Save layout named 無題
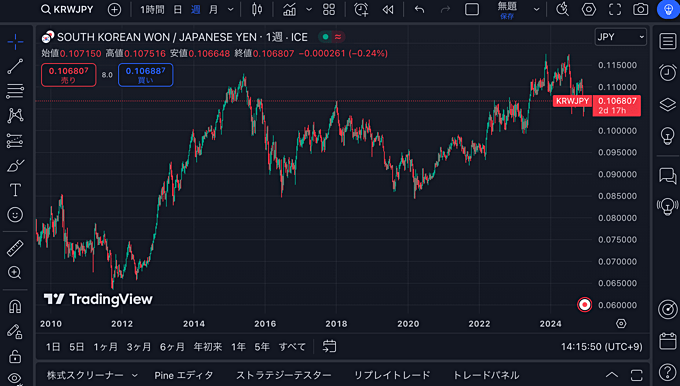The image size is (680, 386). [507, 10]
